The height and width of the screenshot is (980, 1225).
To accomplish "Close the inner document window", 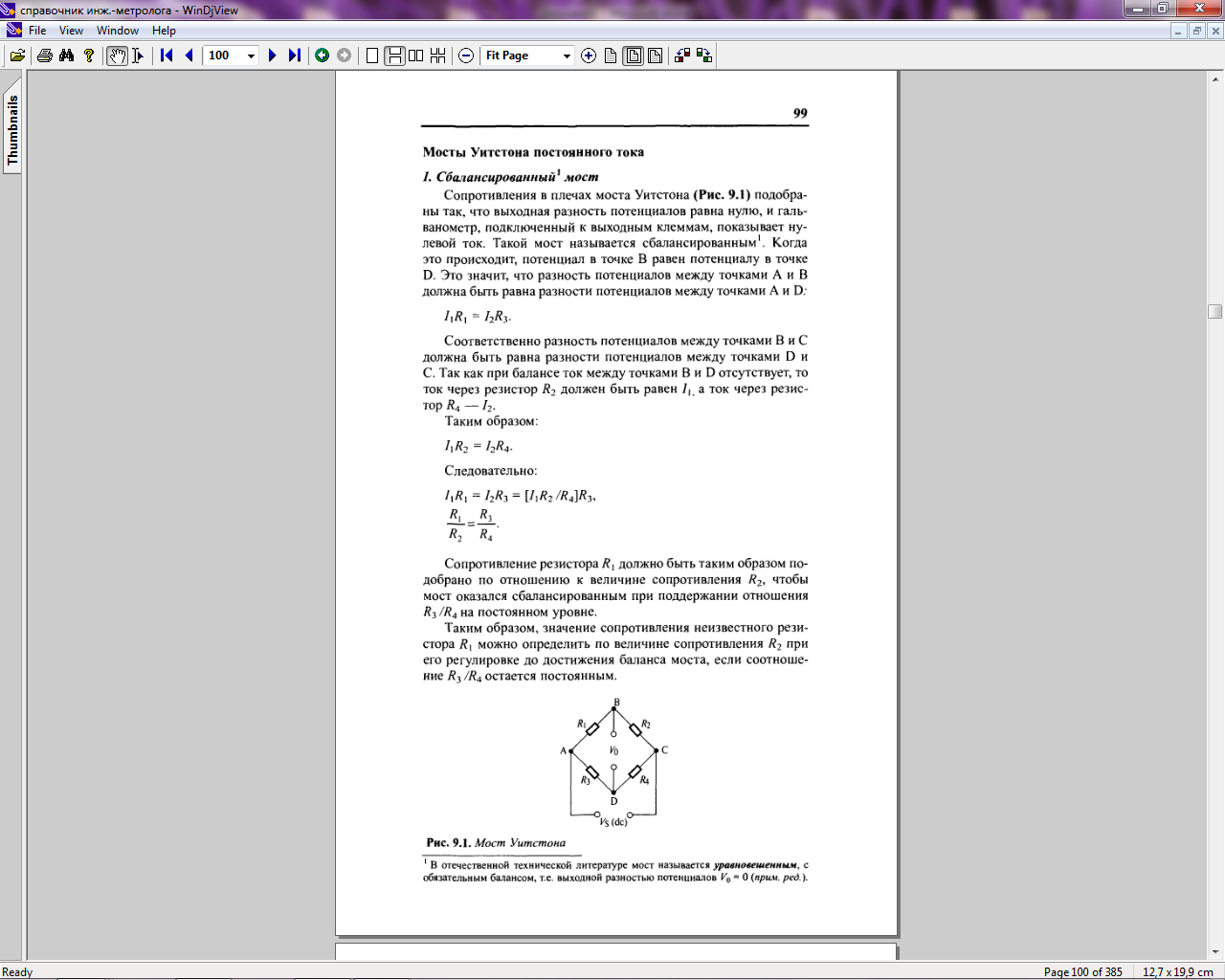I will [x=1214, y=31].
